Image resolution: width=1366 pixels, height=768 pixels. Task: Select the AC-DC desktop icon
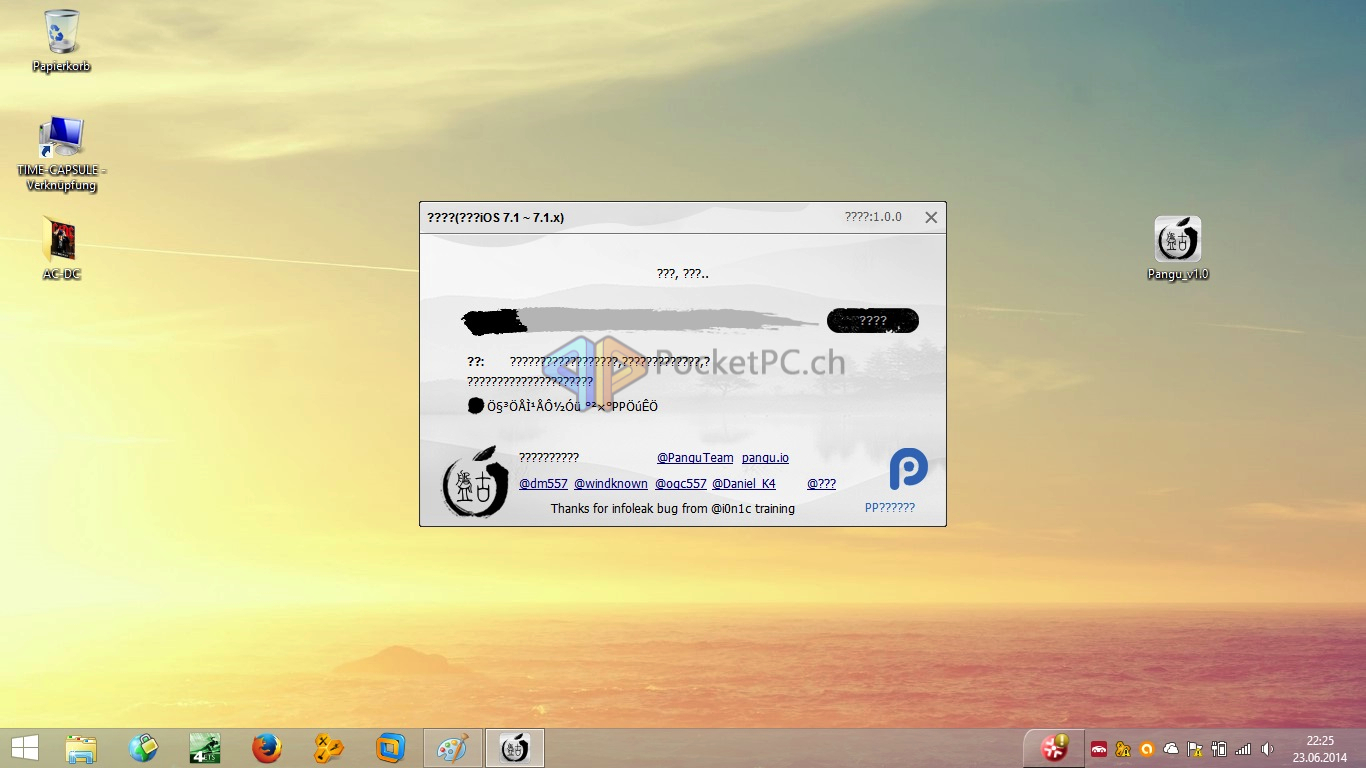(x=62, y=249)
